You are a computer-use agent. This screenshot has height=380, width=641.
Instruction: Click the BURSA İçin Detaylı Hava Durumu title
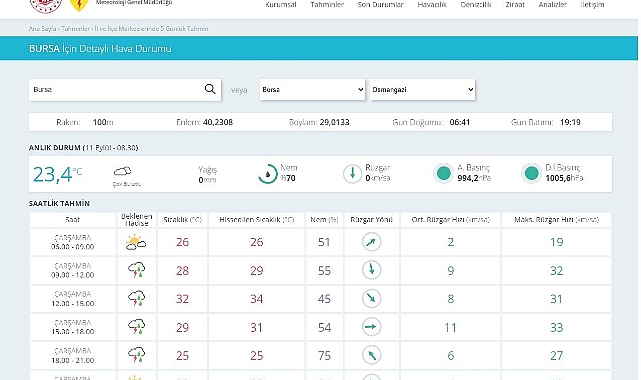100,49
